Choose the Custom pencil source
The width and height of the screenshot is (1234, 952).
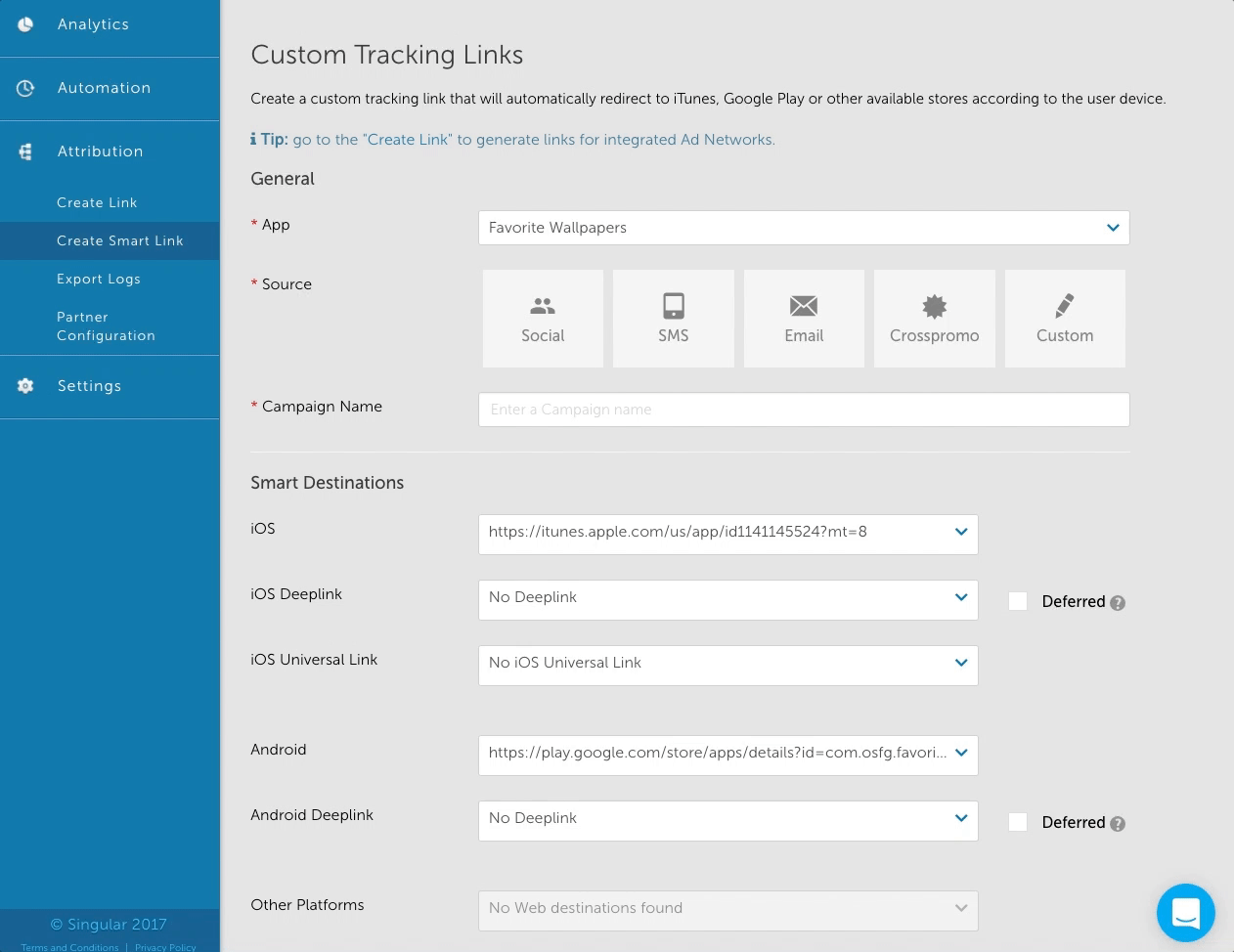[x=1065, y=319]
